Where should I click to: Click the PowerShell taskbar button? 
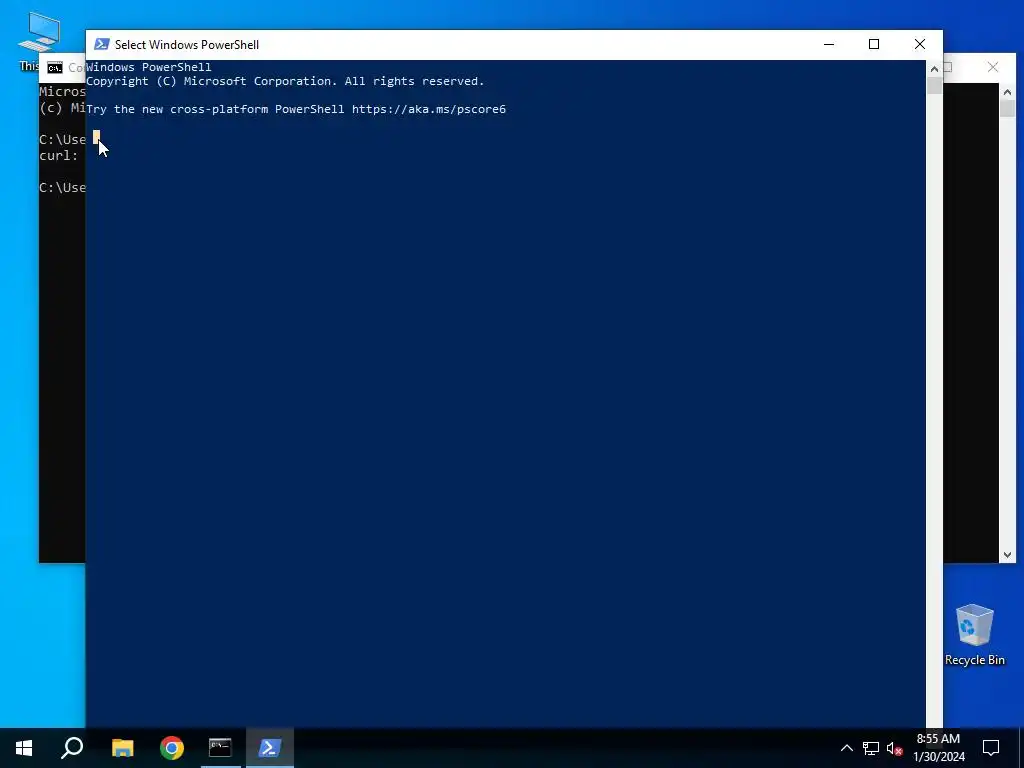pyautogui.click(x=270, y=748)
